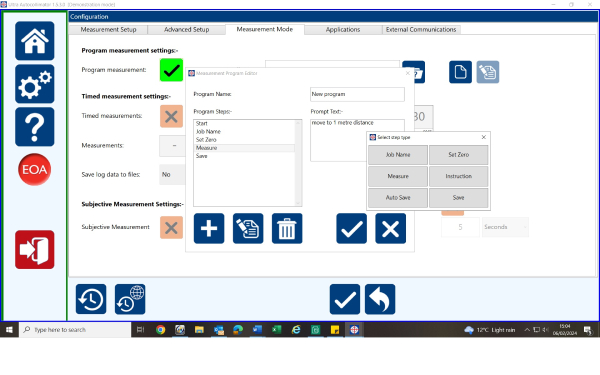The width and height of the screenshot is (600, 375).
Task: Open the help question mark icon
Action: 34,127
